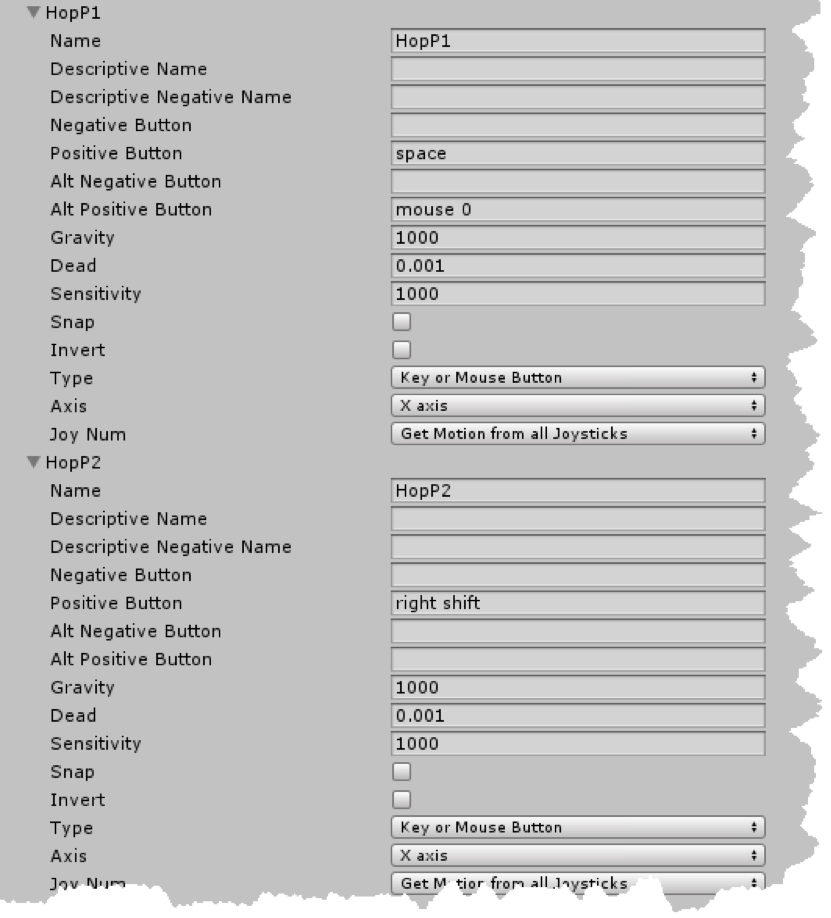This screenshot has width=831, height=918.
Task: Click HopP2 Gravity value field
Action: (578, 687)
